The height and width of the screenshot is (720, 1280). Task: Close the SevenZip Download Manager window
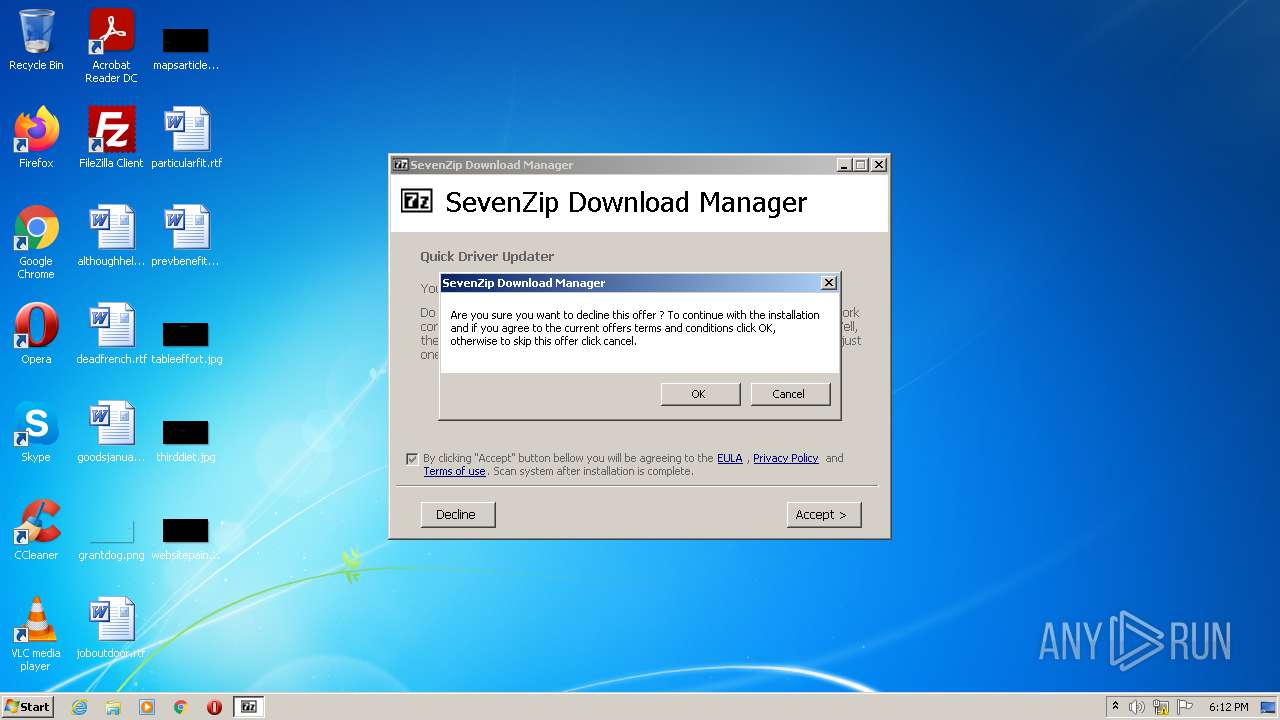pos(879,165)
